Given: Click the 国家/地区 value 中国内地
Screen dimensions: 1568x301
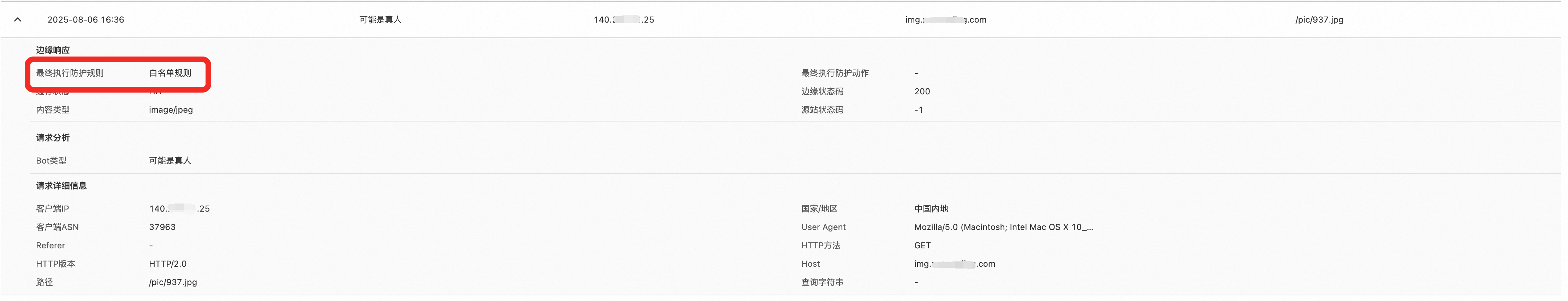Looking at the screenshot, I should click(x=931, y=209).
